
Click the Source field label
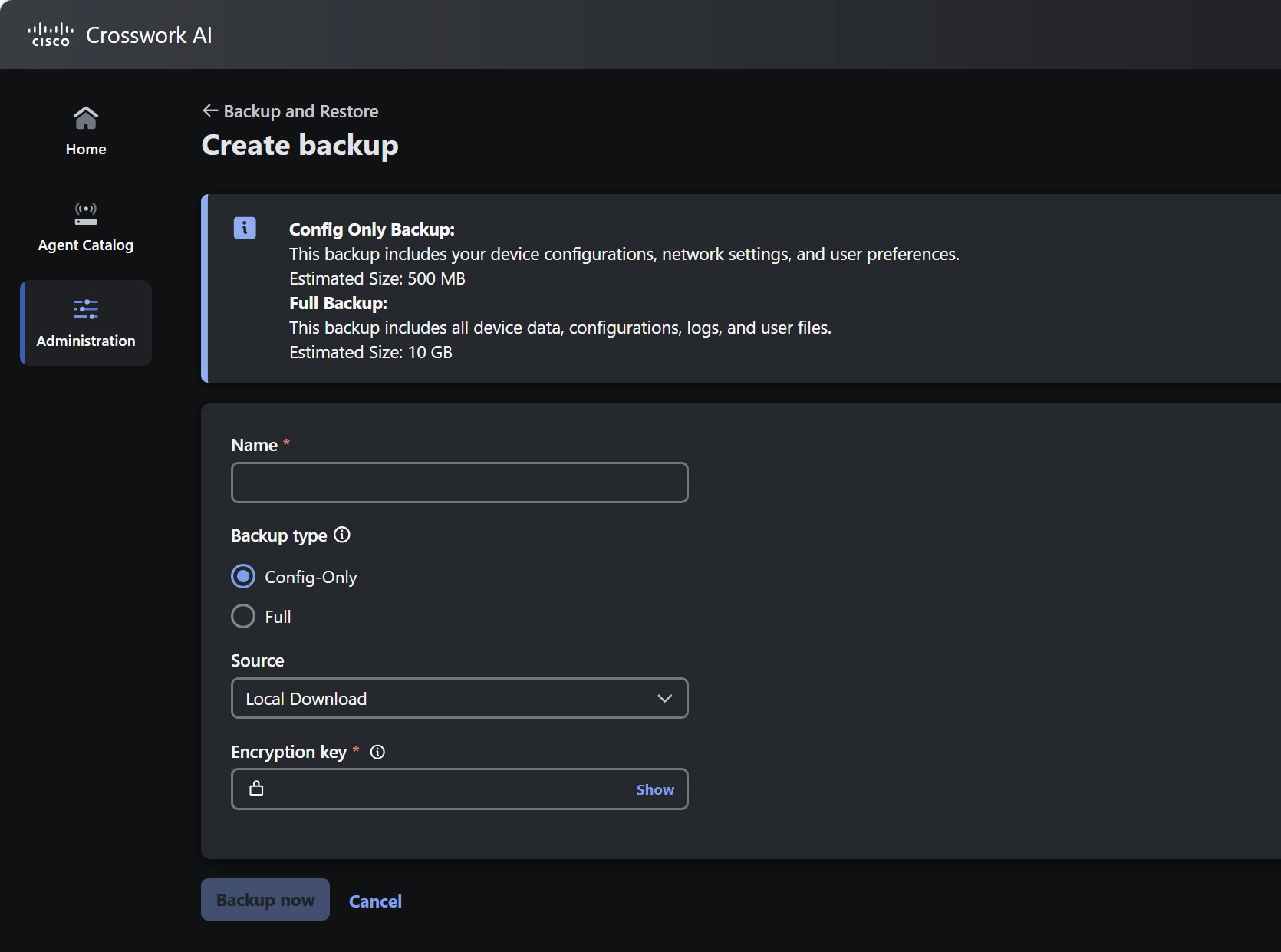(x=258, y=660)
